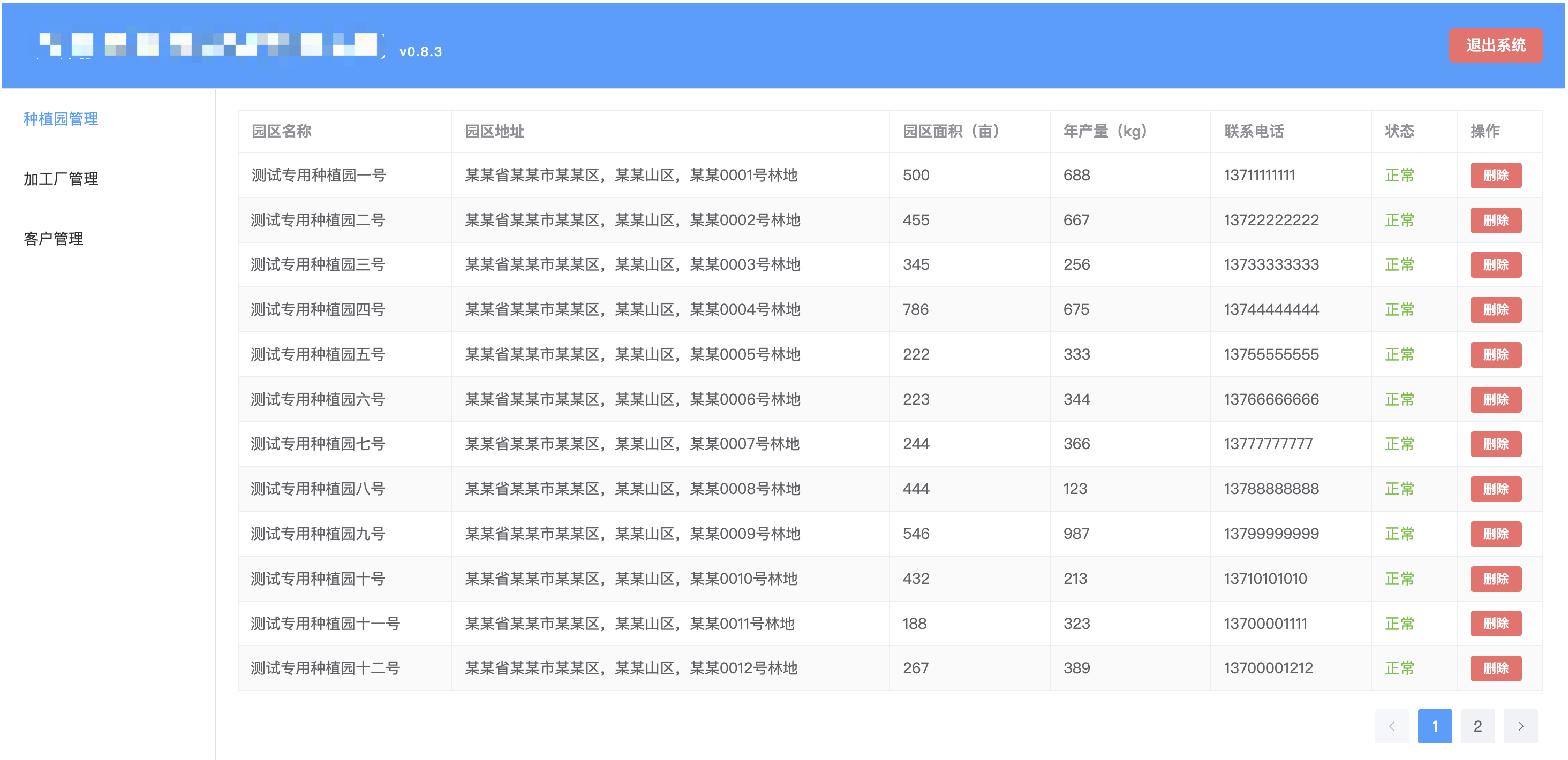This screenshot has width=1568, height=760.
Task: Click the 退出系统 logout button
Action: coord(1496,45)
